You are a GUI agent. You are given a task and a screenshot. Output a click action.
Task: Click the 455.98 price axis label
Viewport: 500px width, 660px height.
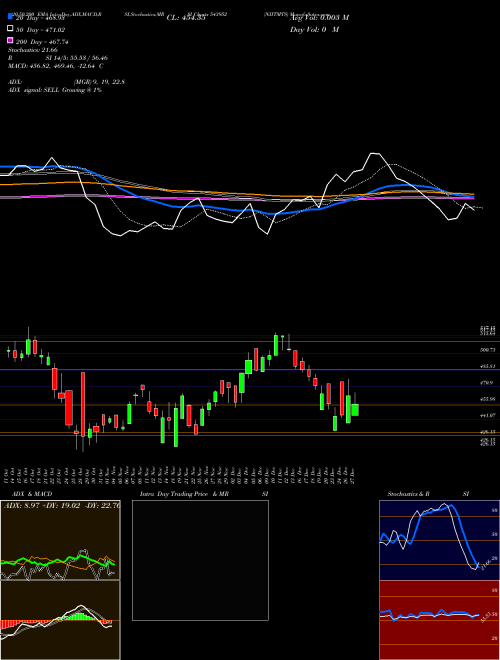click(x=488, y=399)
